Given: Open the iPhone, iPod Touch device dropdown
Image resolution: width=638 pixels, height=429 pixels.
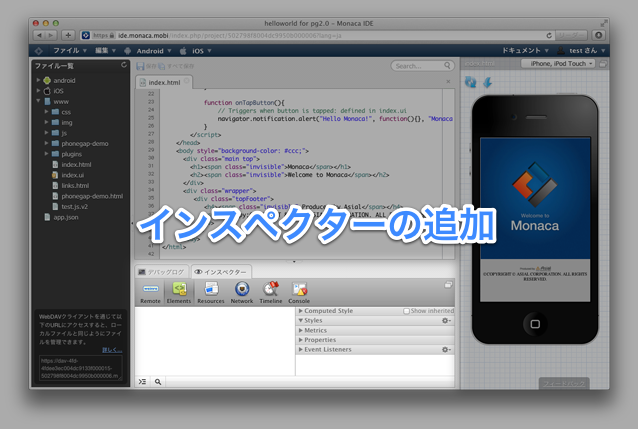Looking at the screenshot, I should pyautogui.click(x=560, y=63).
